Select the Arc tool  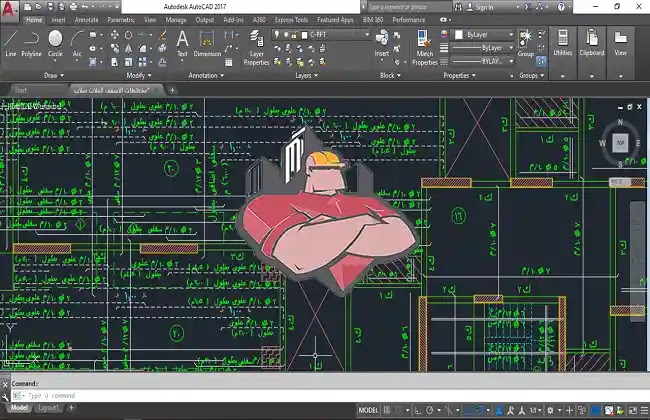tap(77, 44)
